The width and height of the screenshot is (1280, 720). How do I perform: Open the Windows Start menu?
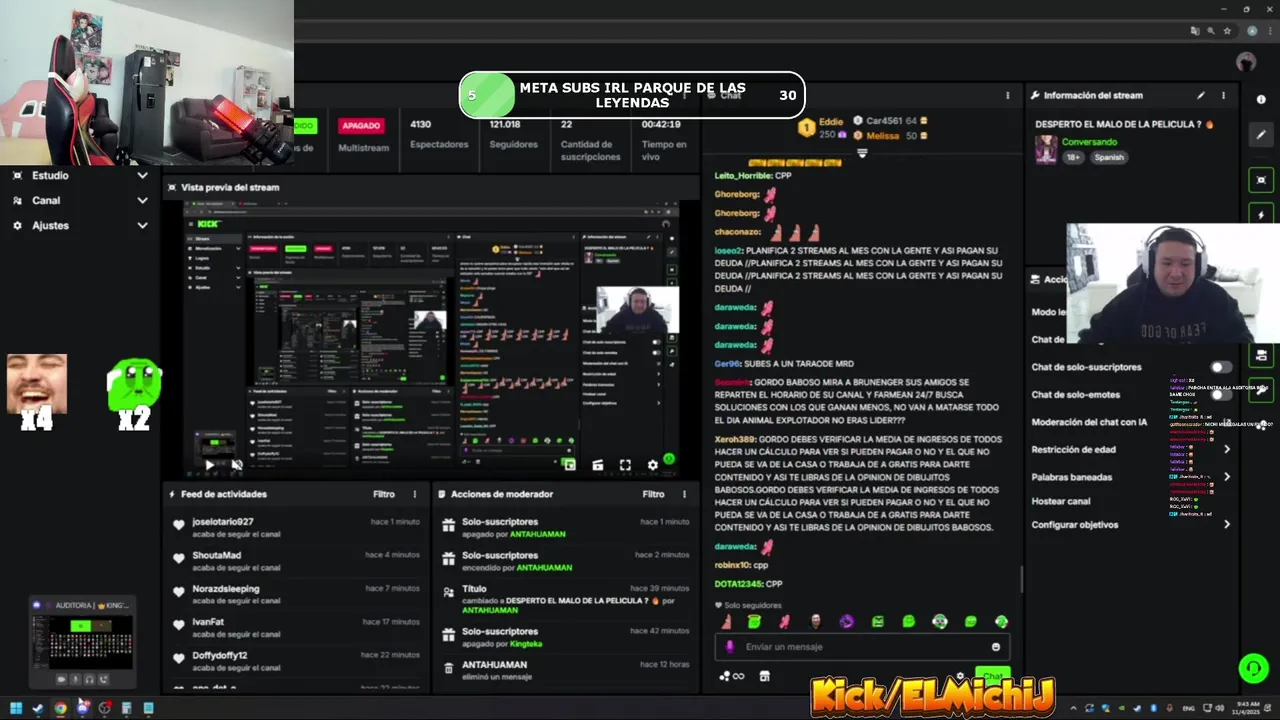[x=16, y=708]
